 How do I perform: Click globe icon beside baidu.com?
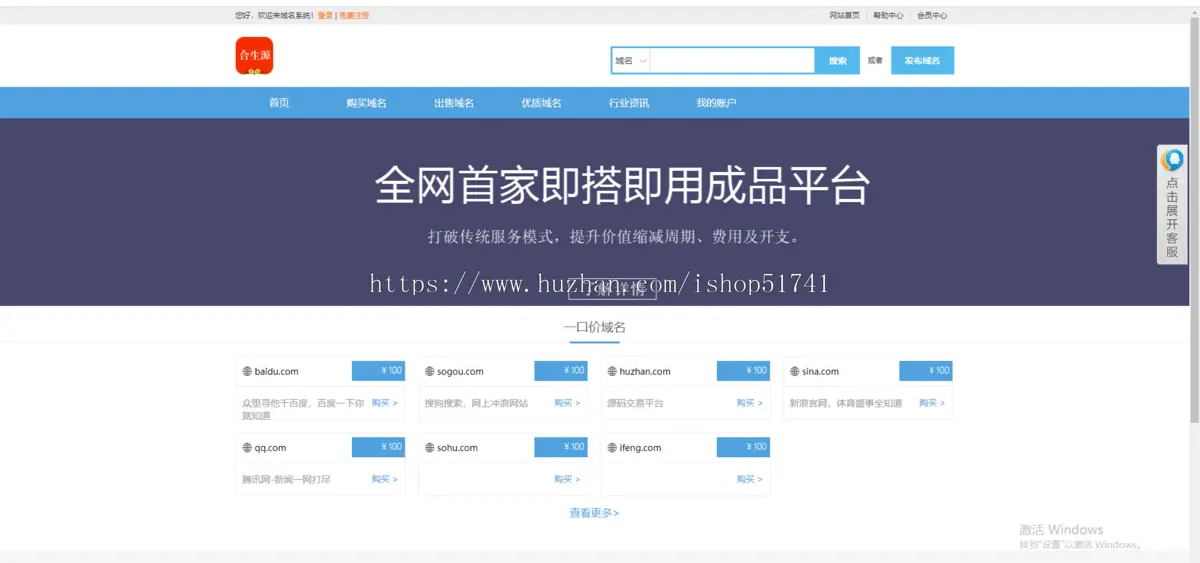tap(247, 371)
